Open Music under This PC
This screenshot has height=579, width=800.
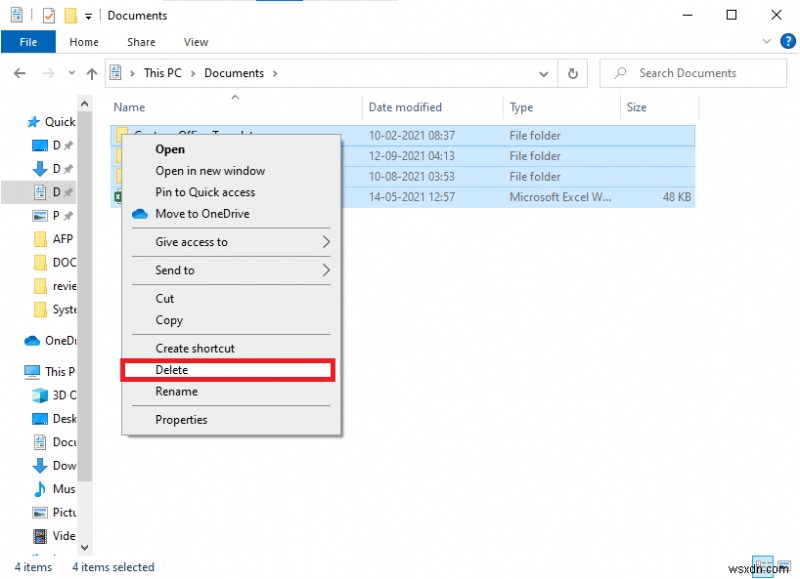coord(54,489)
